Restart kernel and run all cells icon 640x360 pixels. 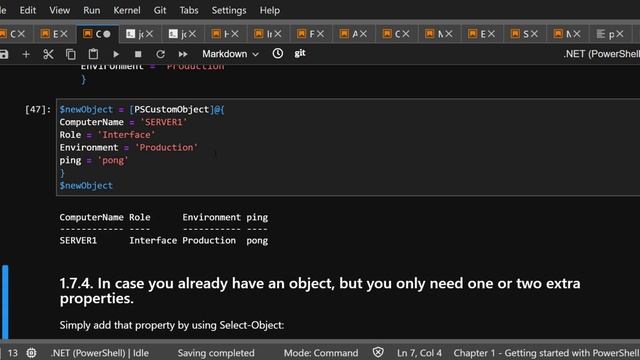[183, 54]
